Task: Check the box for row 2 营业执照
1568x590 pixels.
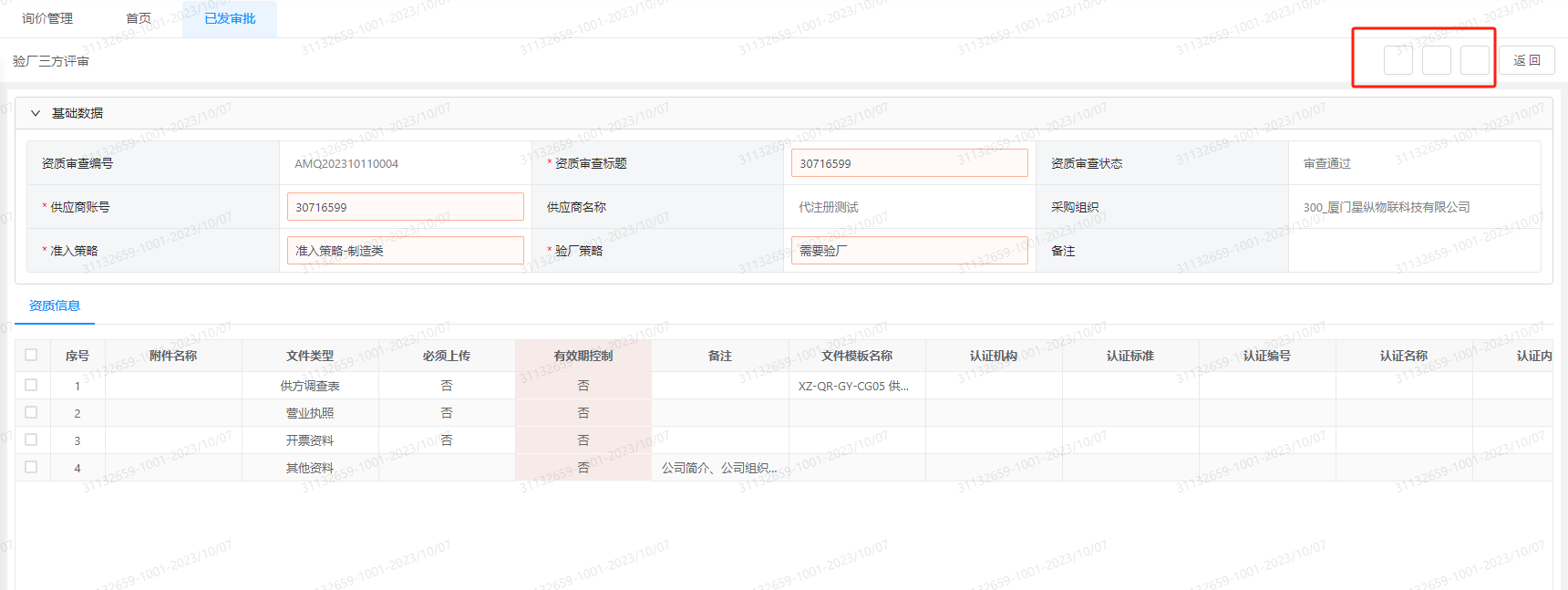Action: coord(31,412)
